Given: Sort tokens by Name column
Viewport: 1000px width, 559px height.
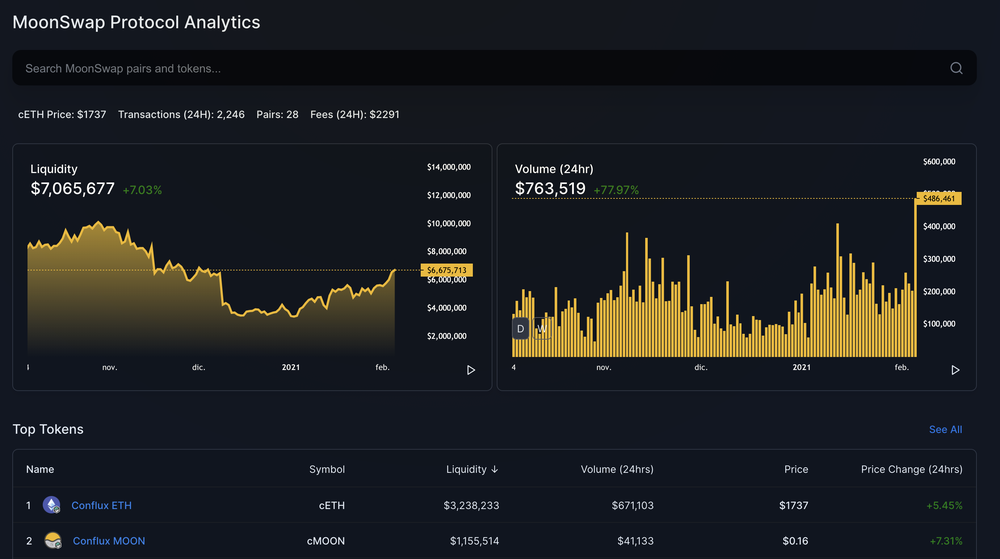Looking at the screenshot, I should click(40, 469).
